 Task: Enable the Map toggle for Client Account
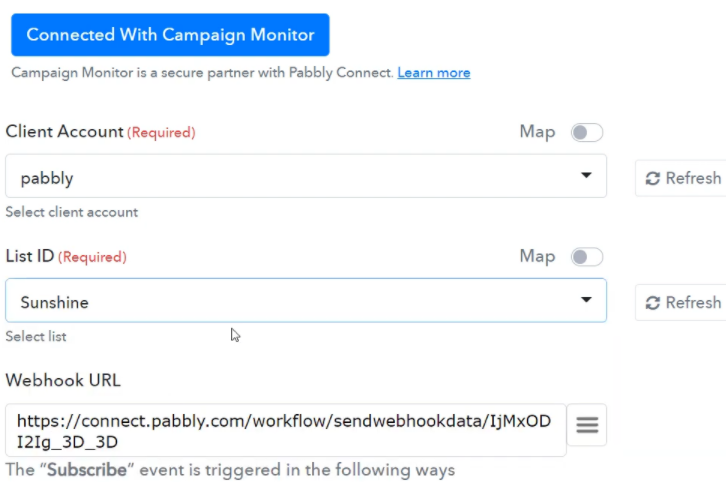[x=586, y=132]
